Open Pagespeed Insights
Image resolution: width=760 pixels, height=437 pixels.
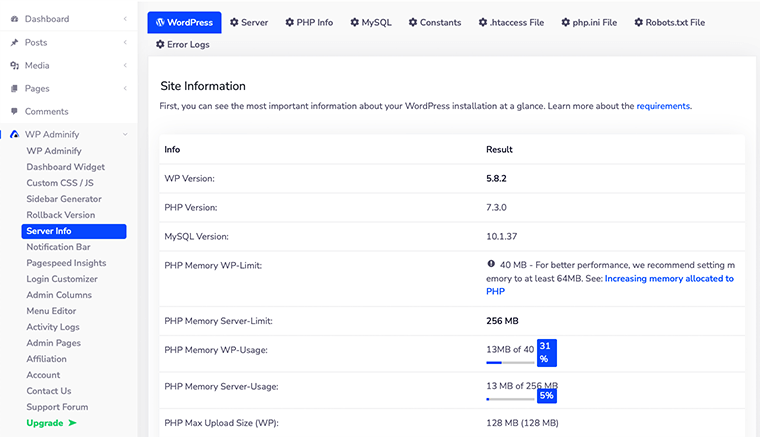(x=66, y=263)
